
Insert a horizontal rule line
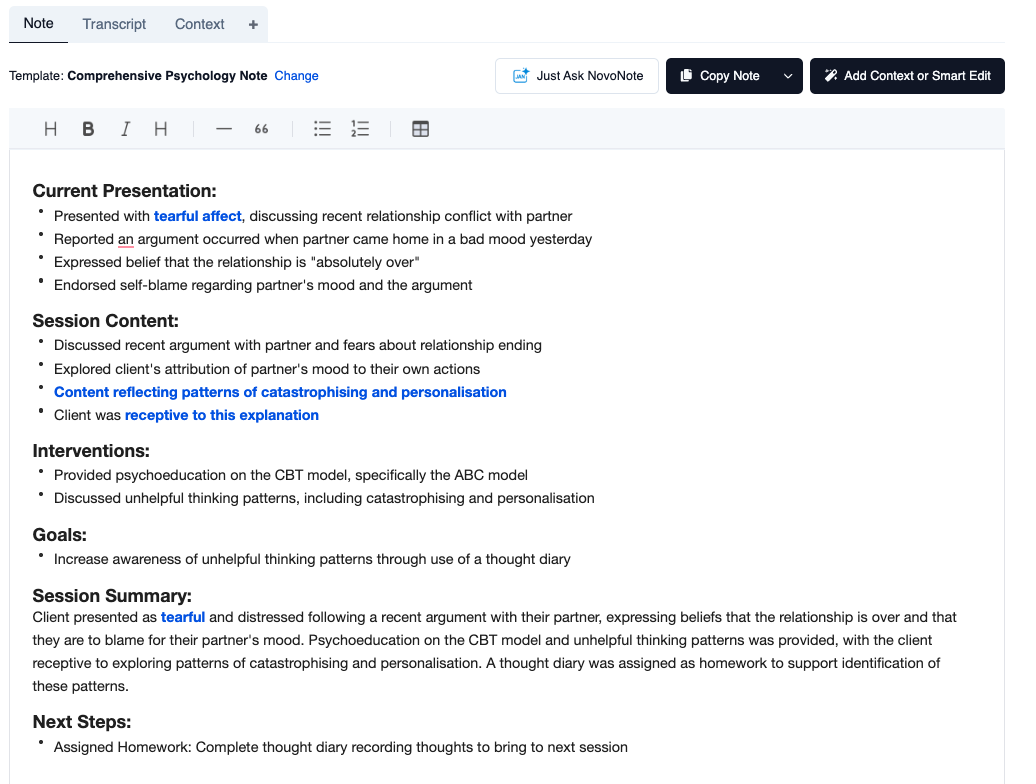224,129
